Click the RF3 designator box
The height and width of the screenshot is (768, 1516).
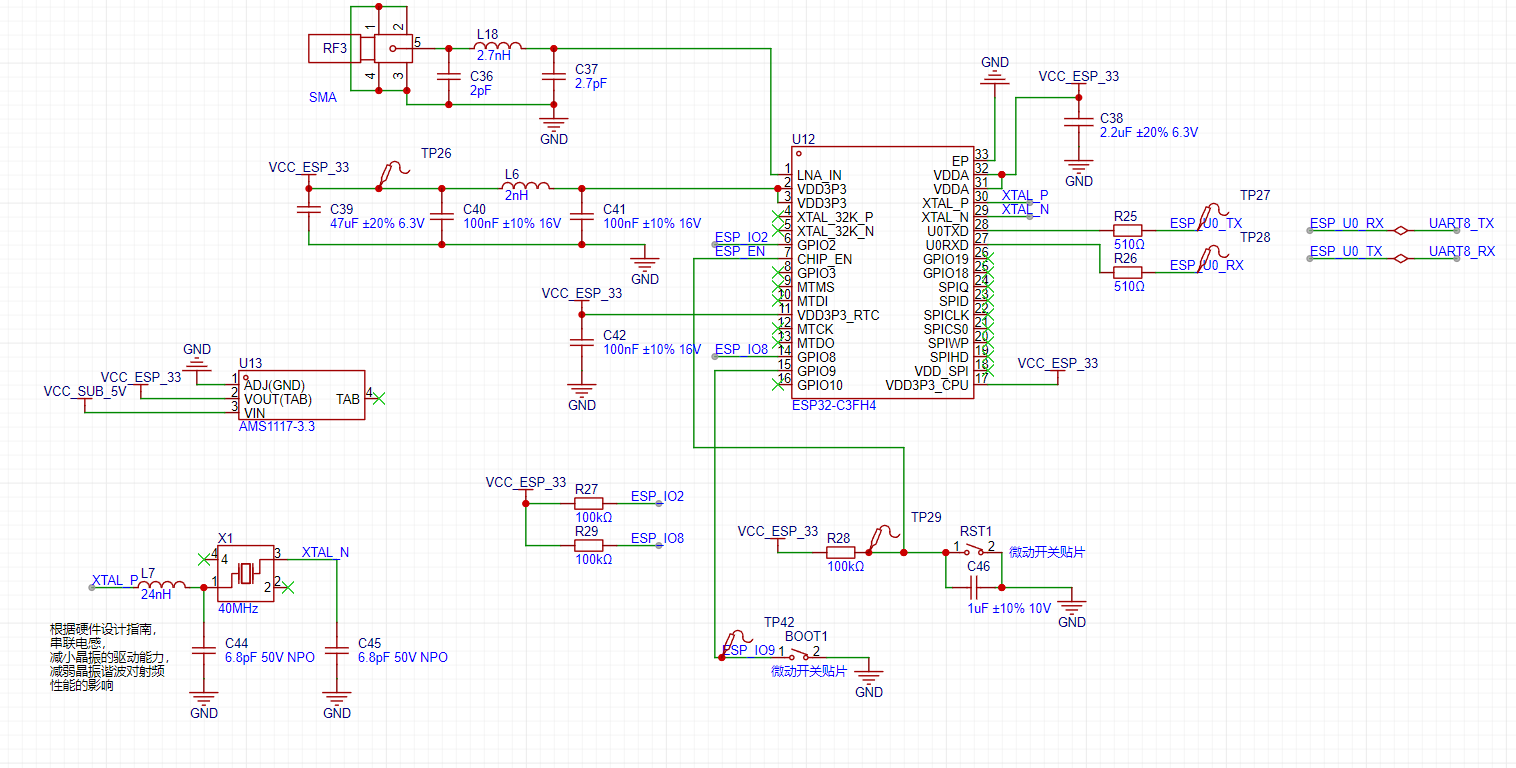point(335,48)
